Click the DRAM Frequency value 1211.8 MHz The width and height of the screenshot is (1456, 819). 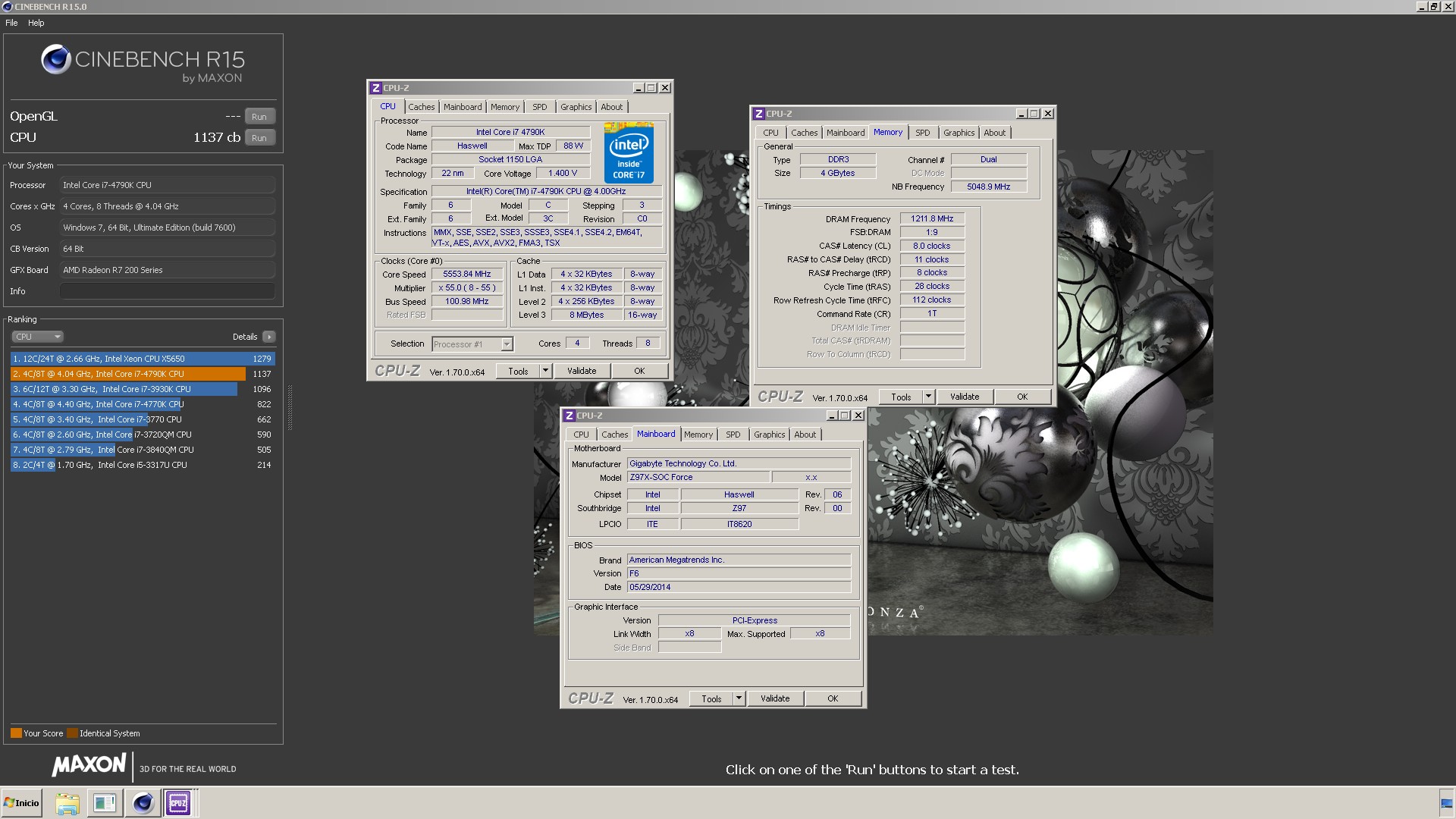(x=932, y=218)
